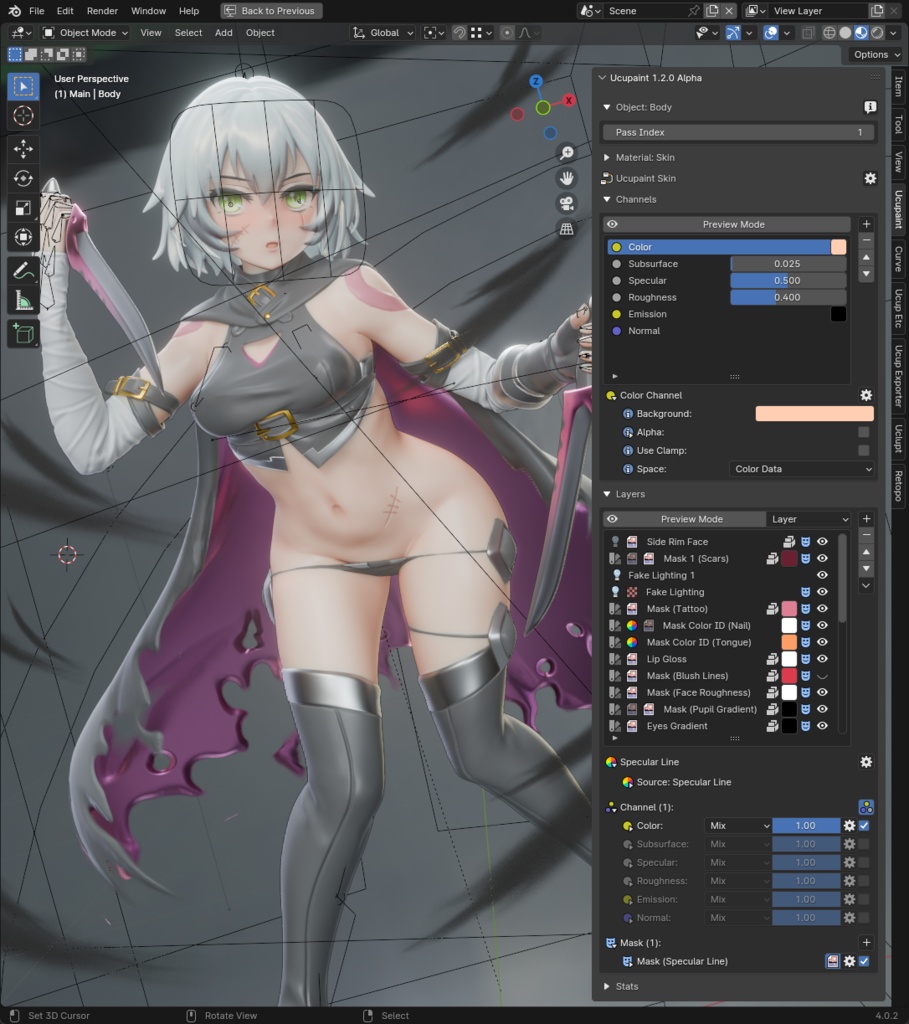909x1024 pixels.
Task: Hide the Mask (Tattoo) layer
Action: tap(822, 608)
